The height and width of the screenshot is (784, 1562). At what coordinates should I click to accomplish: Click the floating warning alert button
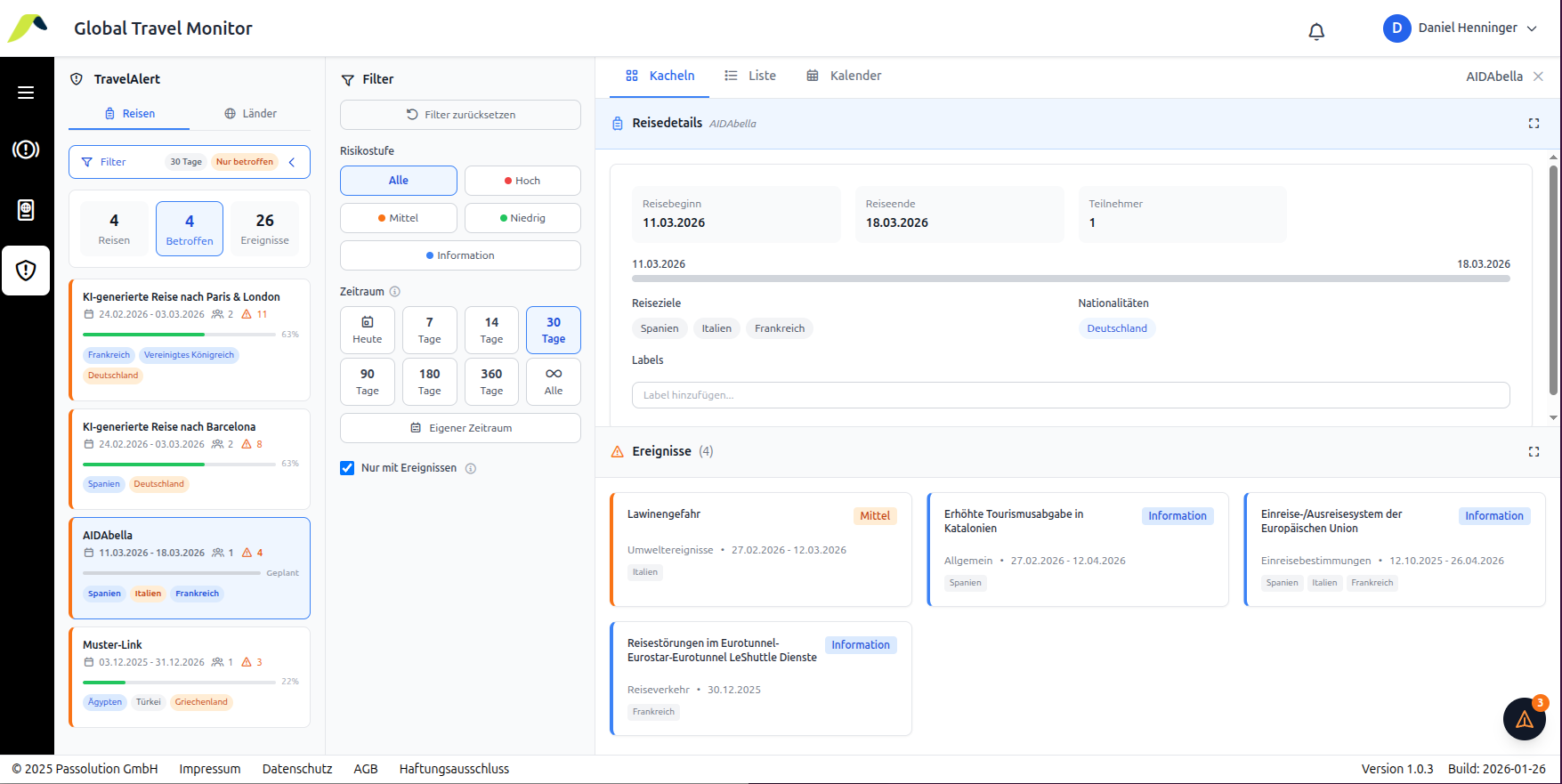1524,719
